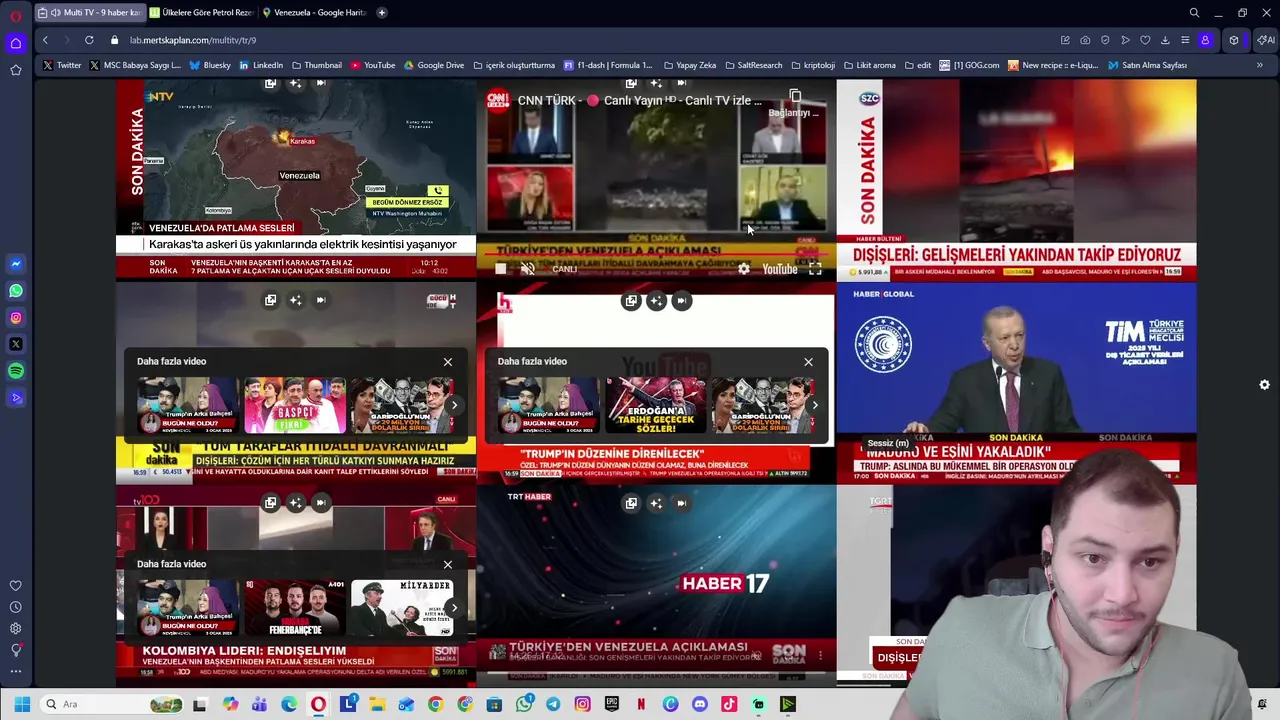Image resolution: width=1280 pixels, height=720 pixels.
Task: Jump to live with CANLI button
Action: pos(565,269)
